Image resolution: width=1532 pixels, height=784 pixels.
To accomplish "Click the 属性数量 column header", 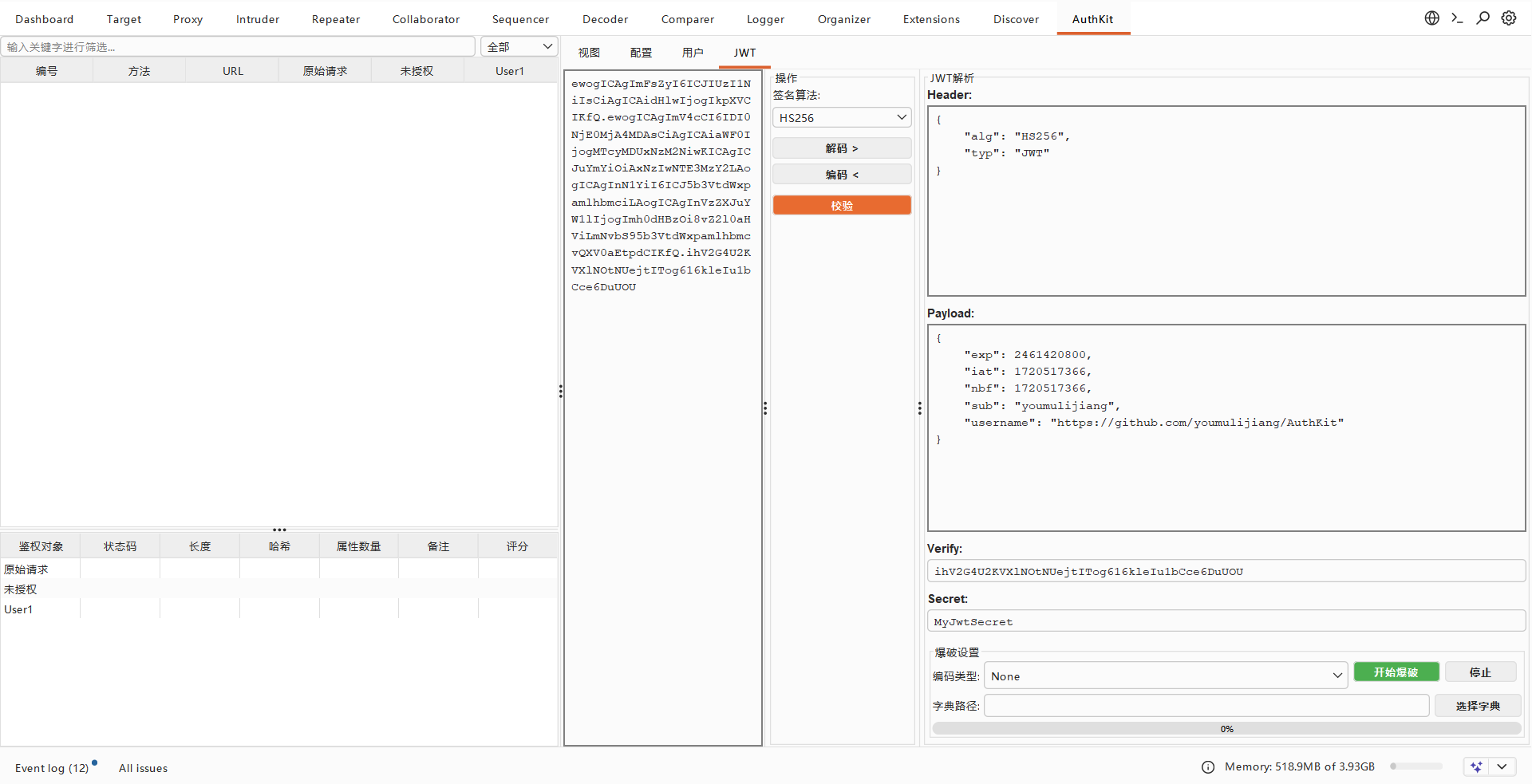I will click(358, 546).
